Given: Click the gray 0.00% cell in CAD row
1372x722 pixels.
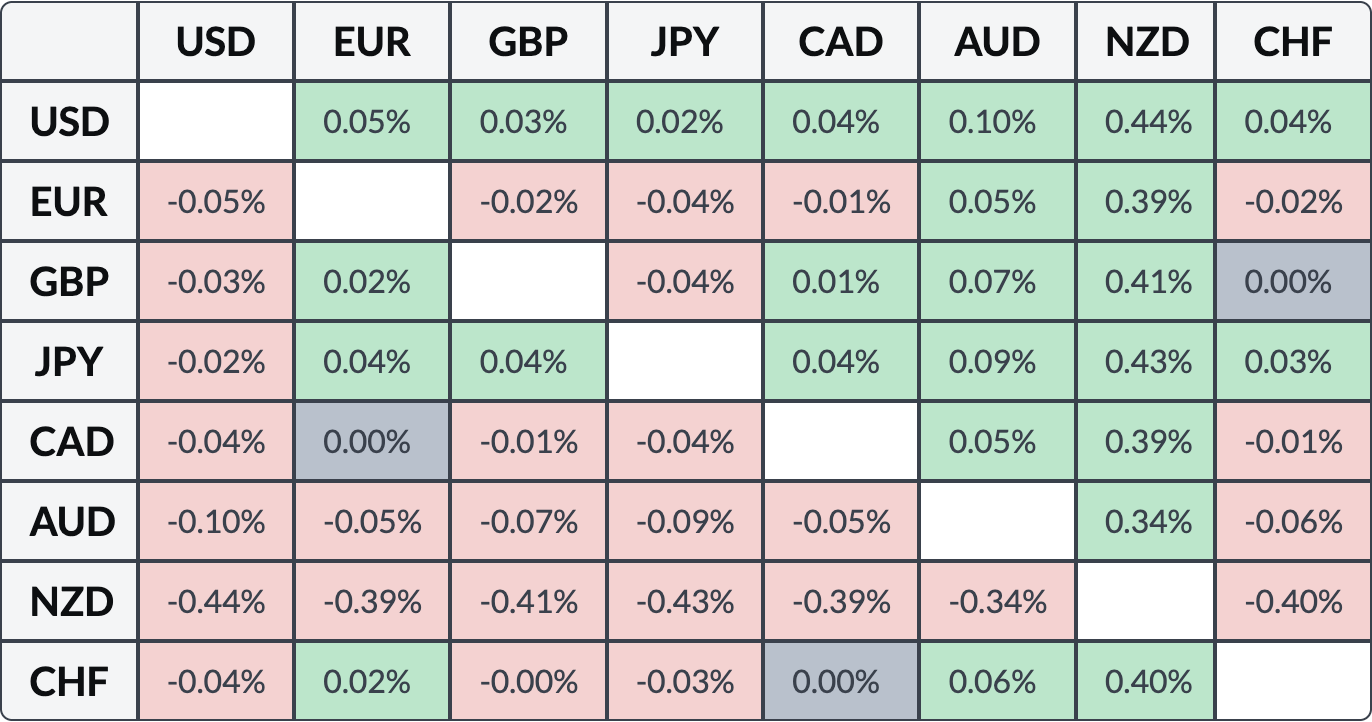Looking at the screenshot, I should 372,442.
